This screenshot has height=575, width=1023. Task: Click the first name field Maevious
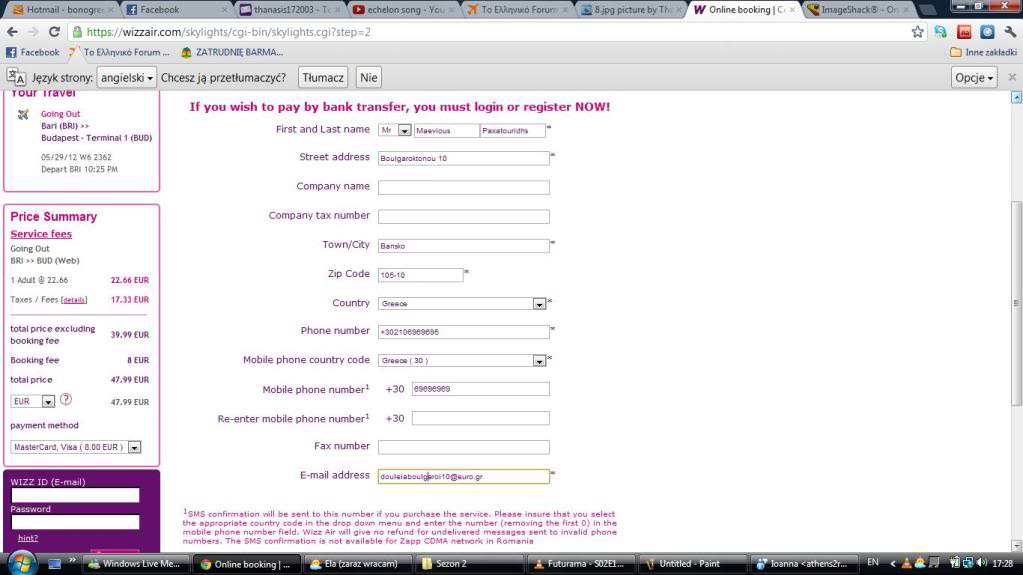446,131
